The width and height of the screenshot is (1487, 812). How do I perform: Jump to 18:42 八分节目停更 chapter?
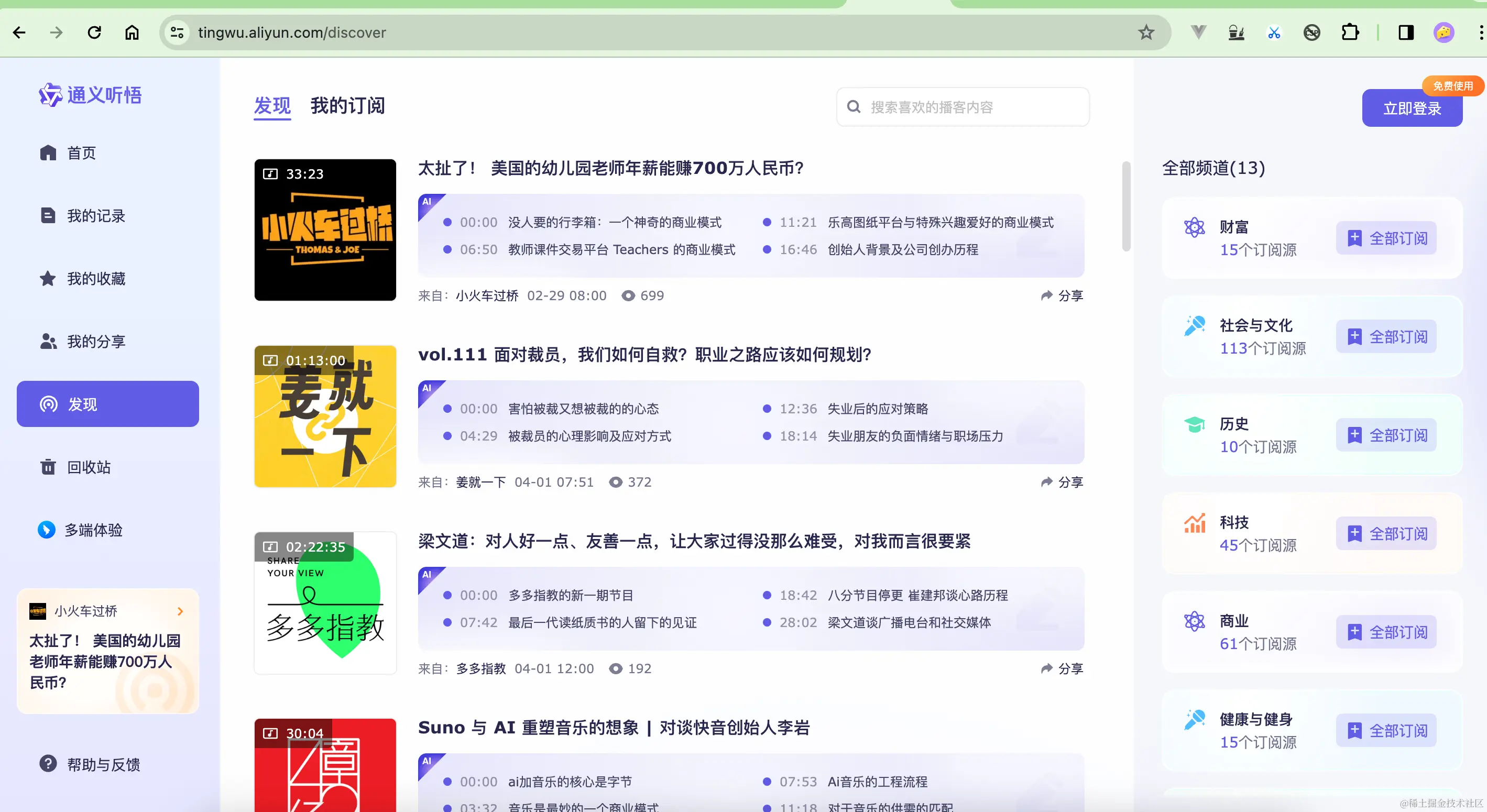[885, 595]
